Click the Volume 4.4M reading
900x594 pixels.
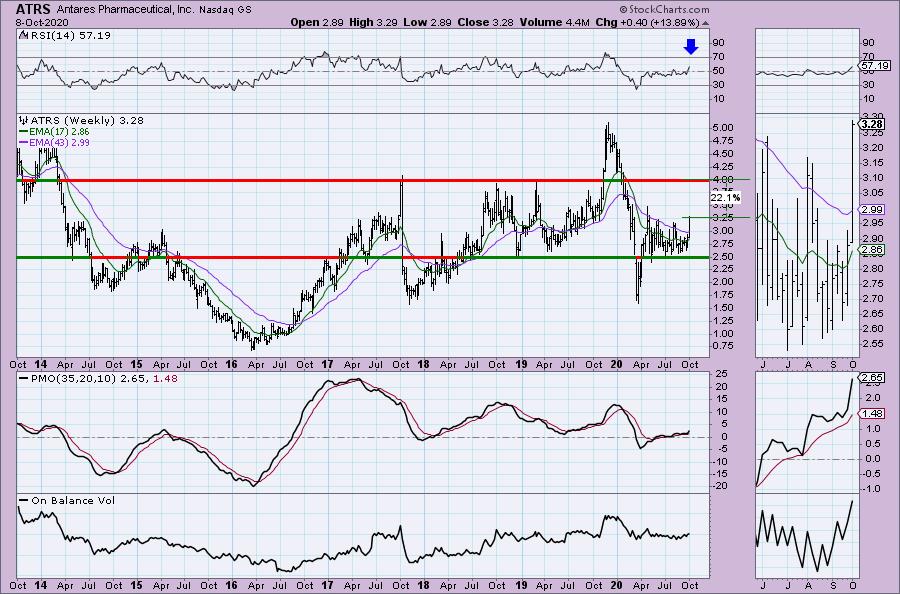pos(554,22)
